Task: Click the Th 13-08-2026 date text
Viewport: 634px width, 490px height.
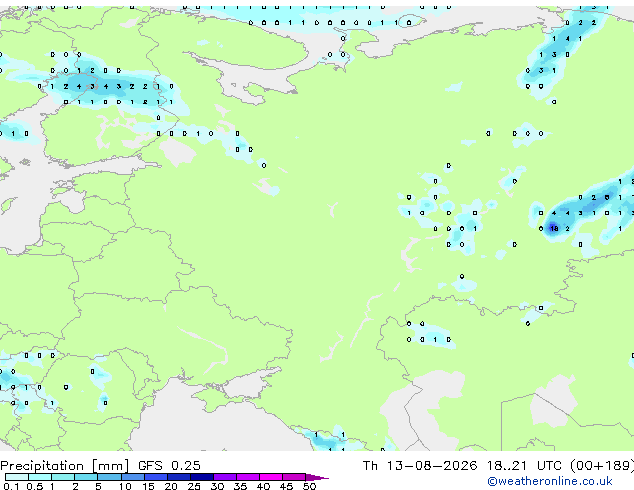Action: (x=420, y=466)
